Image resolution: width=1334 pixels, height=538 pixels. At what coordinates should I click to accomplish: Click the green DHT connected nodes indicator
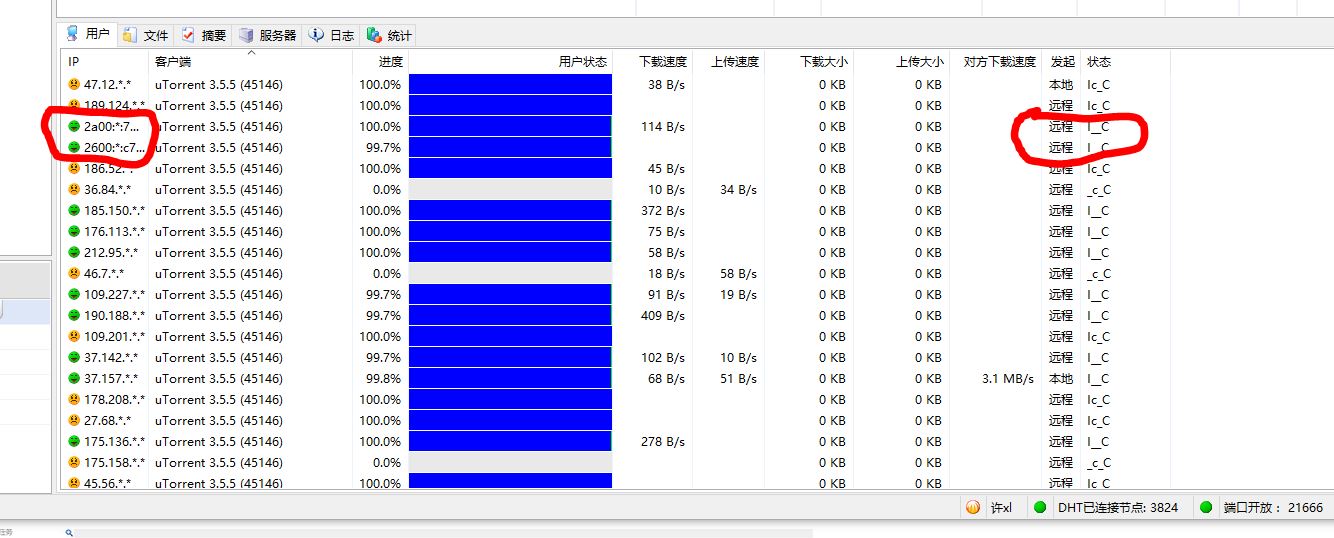pos(1040,507)
